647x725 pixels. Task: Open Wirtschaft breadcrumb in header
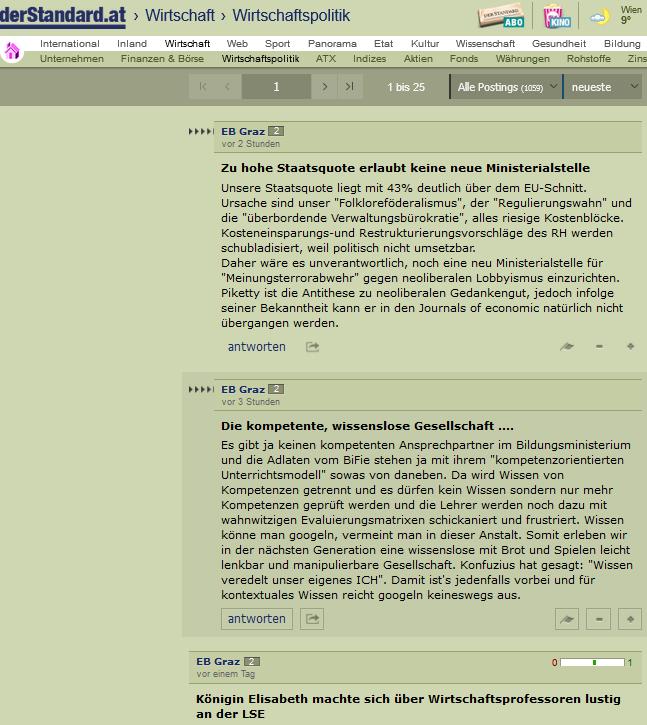pyautogui.click(x=180, y=15)
